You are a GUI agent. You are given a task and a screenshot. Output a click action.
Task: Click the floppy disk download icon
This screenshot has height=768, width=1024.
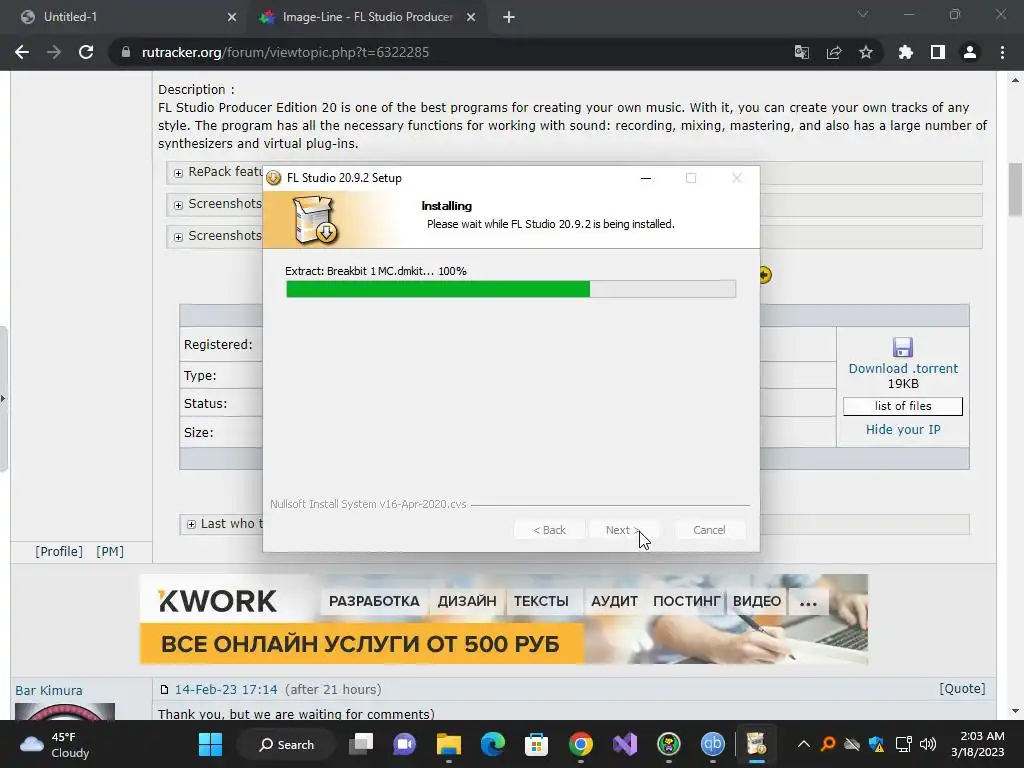[x=903, y=347]
